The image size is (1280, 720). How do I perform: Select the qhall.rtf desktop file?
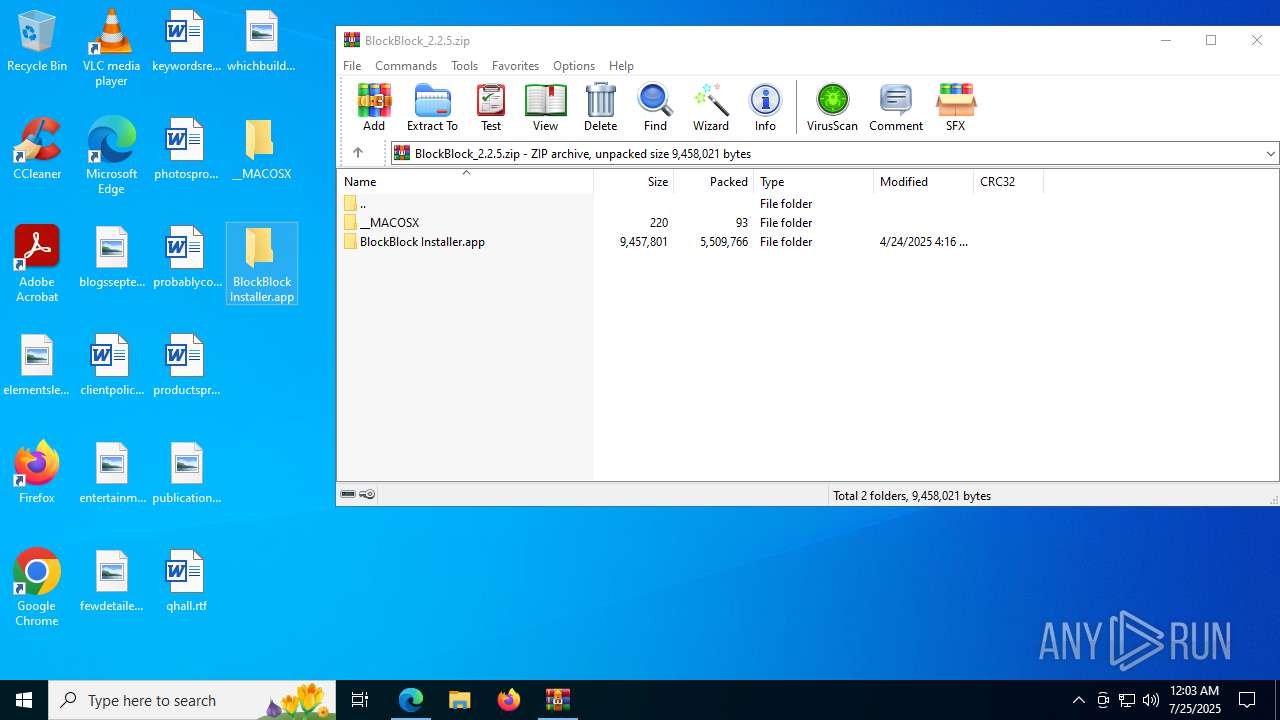click(x=186, y=581)
